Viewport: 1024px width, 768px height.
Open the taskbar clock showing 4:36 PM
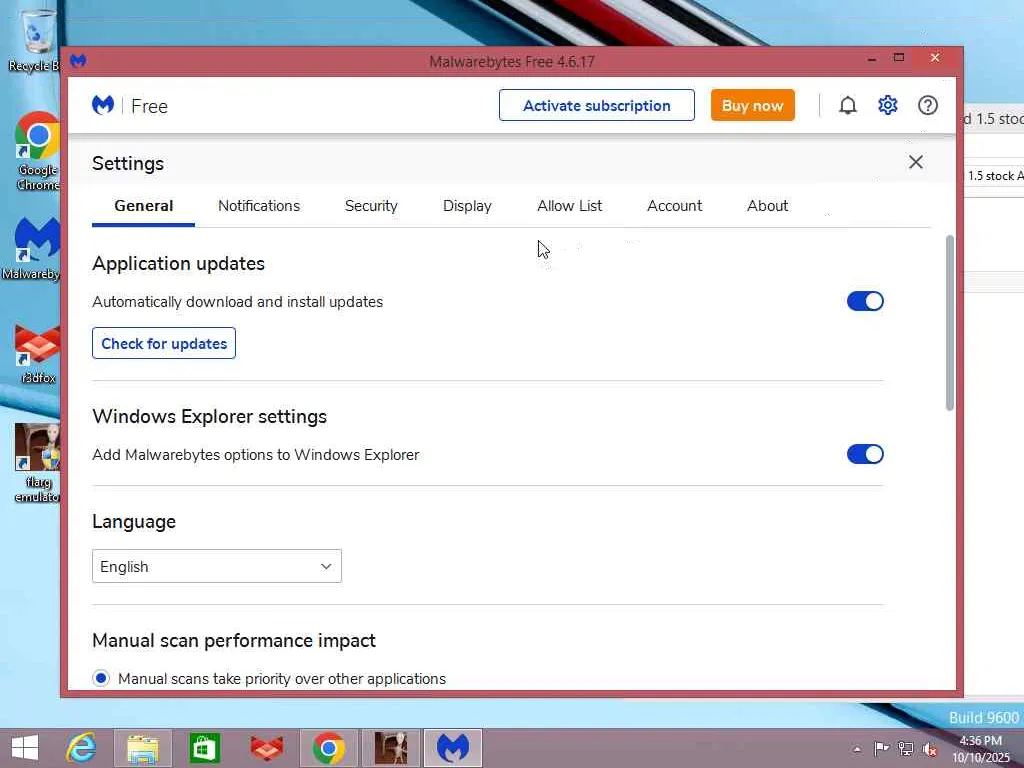981,749
